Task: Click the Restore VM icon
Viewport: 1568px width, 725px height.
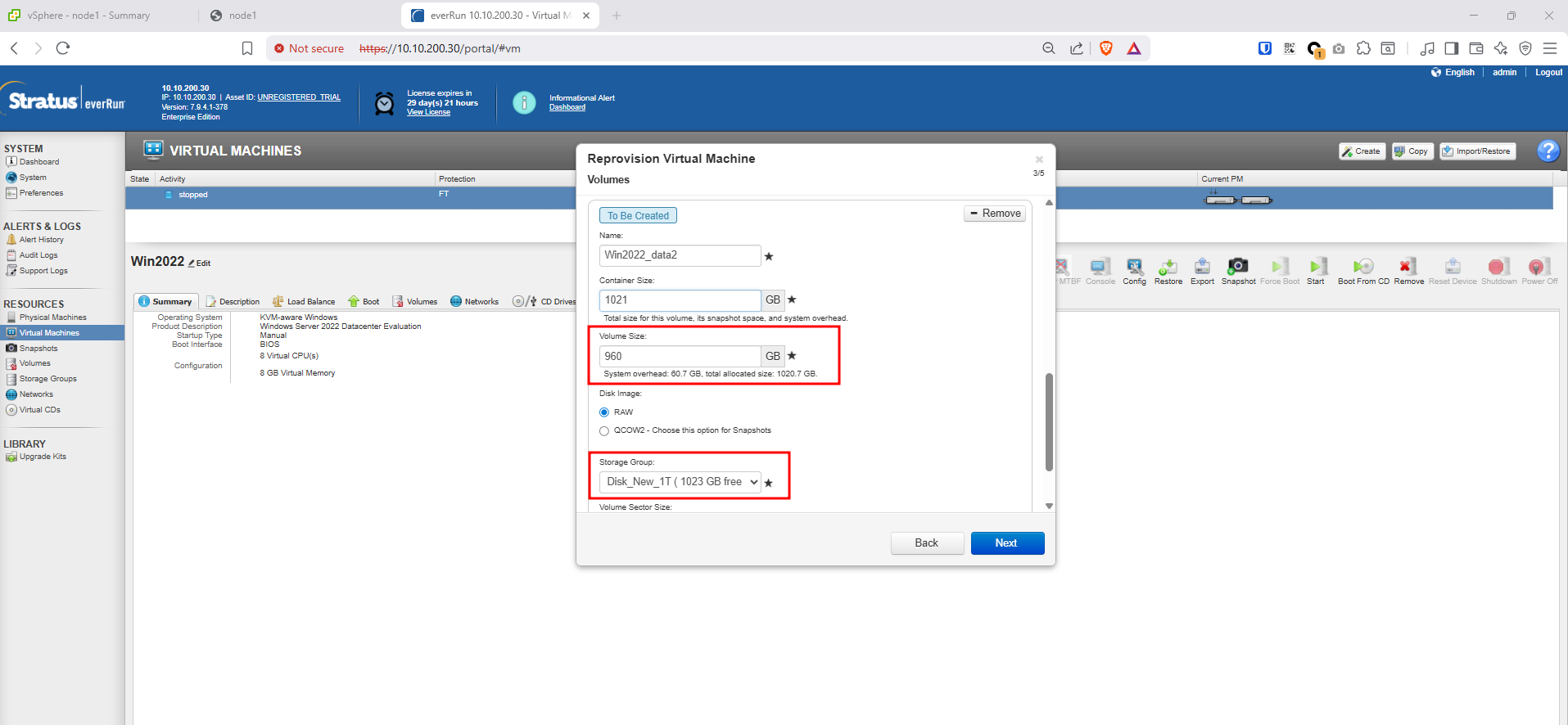Action: pos(1168,267)
